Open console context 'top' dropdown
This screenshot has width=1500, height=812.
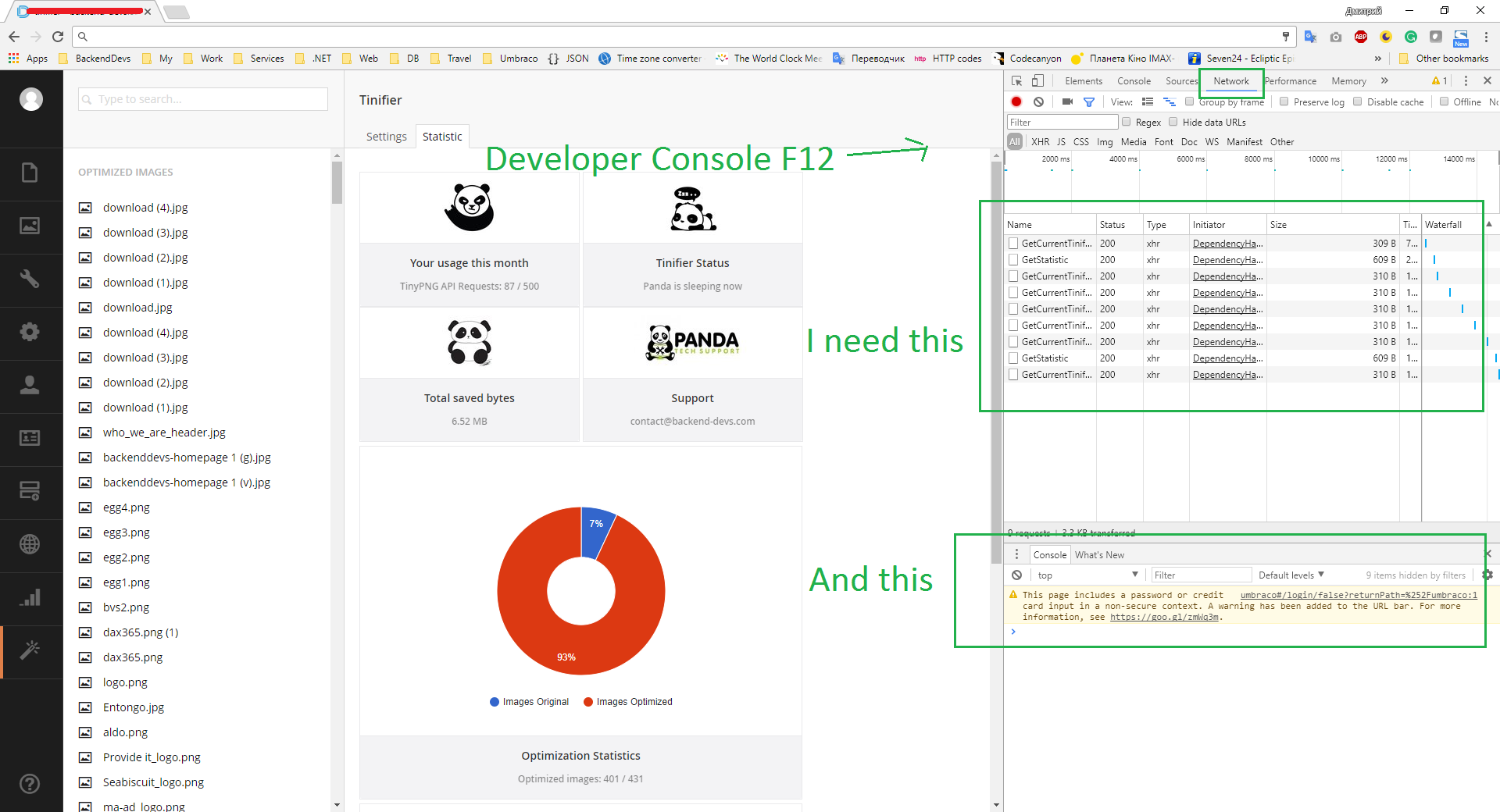coord(1087,575)
